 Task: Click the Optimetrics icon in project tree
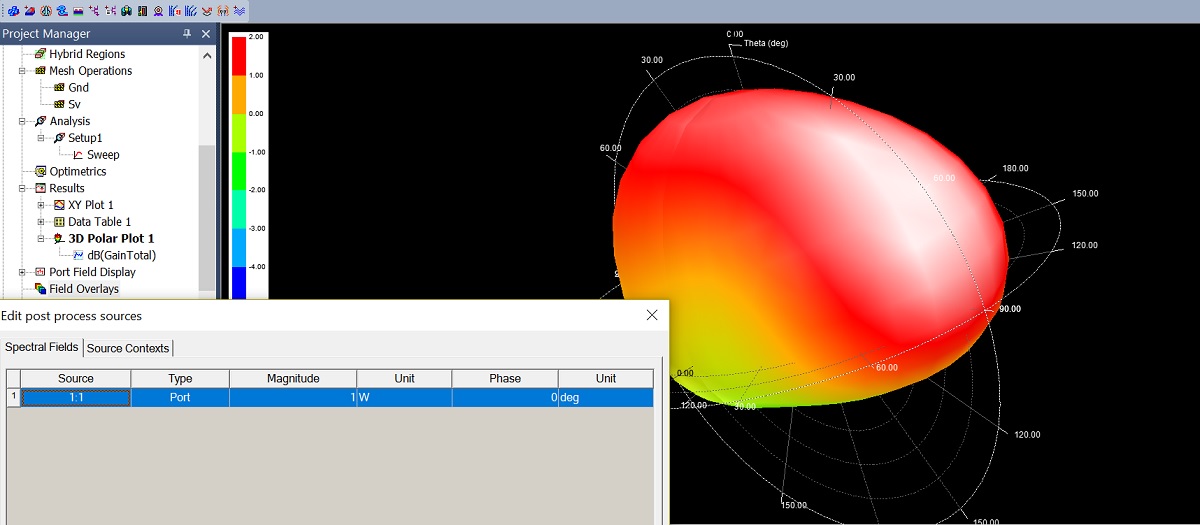pyautogui.click(x=40, y=172)
